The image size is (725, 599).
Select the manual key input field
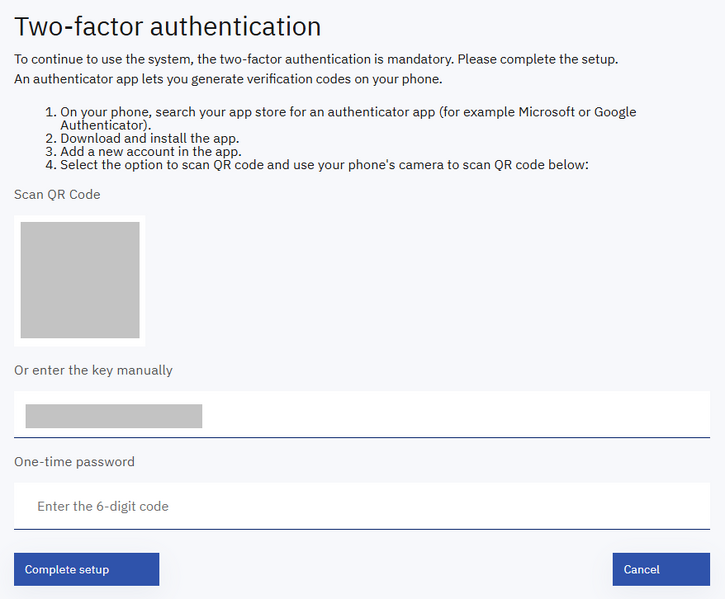[362, 414]
